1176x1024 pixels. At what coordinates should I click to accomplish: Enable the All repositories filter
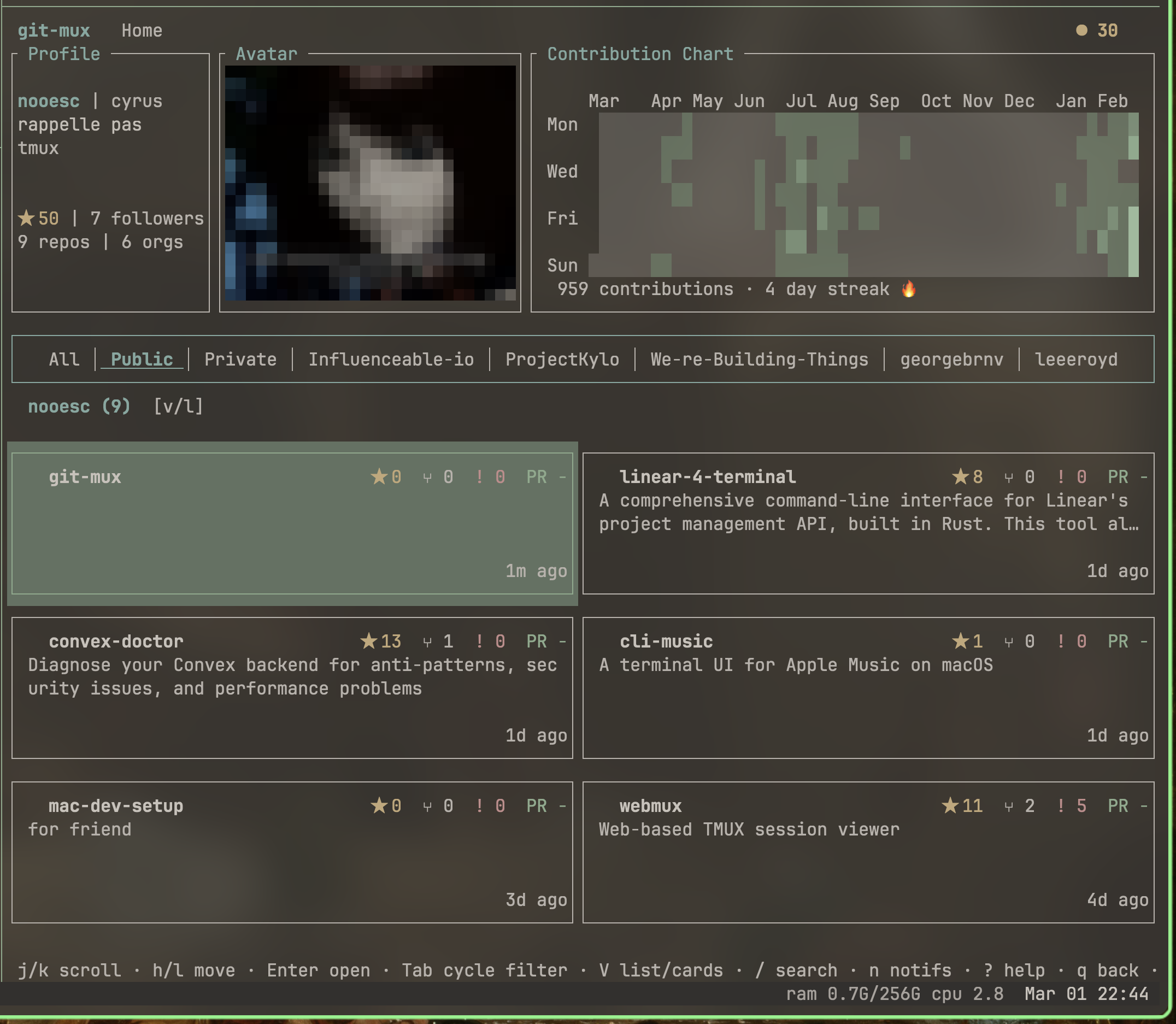click(x=64, y=359)
